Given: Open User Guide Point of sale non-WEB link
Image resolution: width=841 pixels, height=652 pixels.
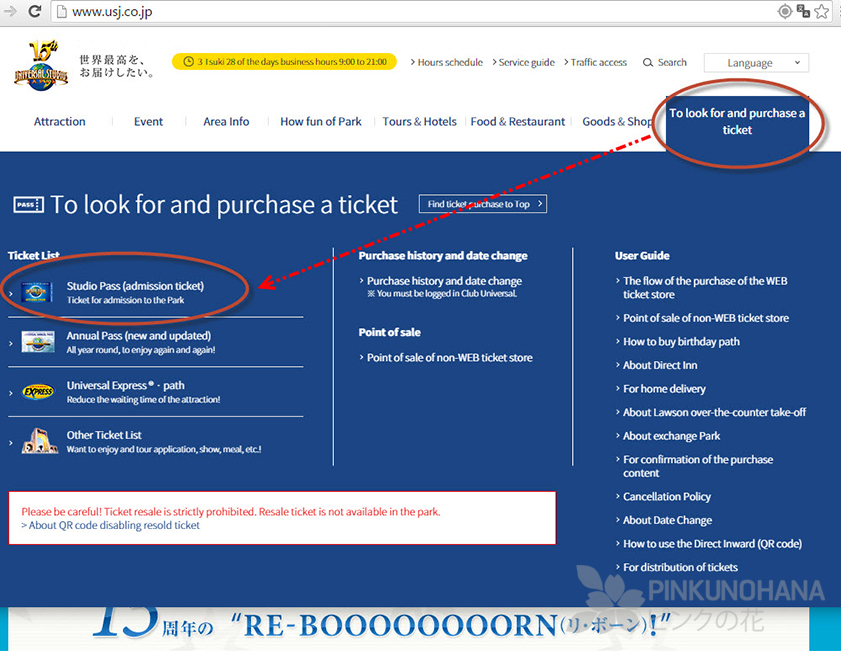Looking at the screenshot, I should pyautogui.click(x=706, y=318).
